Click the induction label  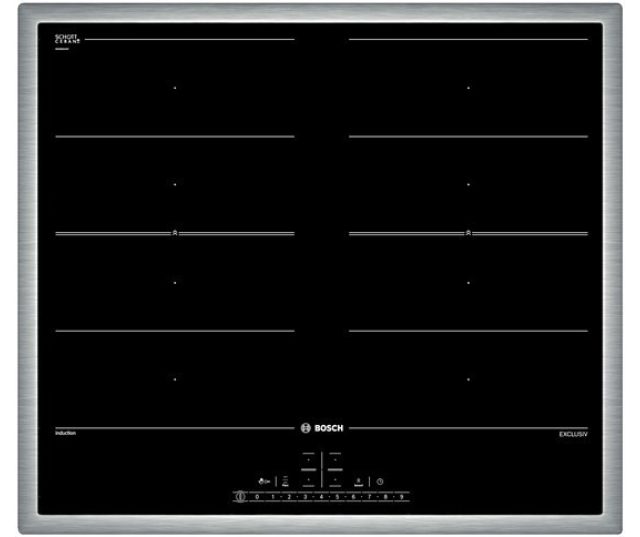(x=65, y=433)
